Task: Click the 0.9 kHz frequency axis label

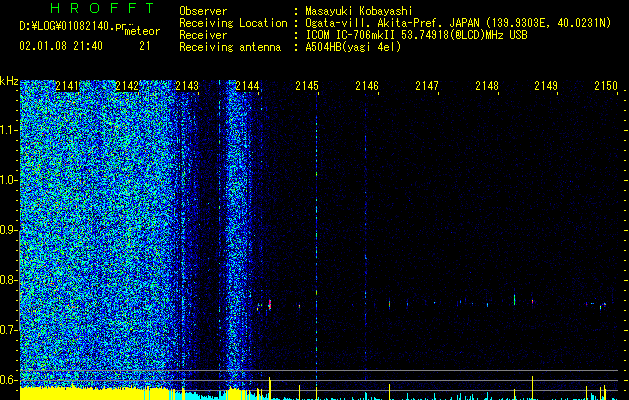Action: click(8, 230)
